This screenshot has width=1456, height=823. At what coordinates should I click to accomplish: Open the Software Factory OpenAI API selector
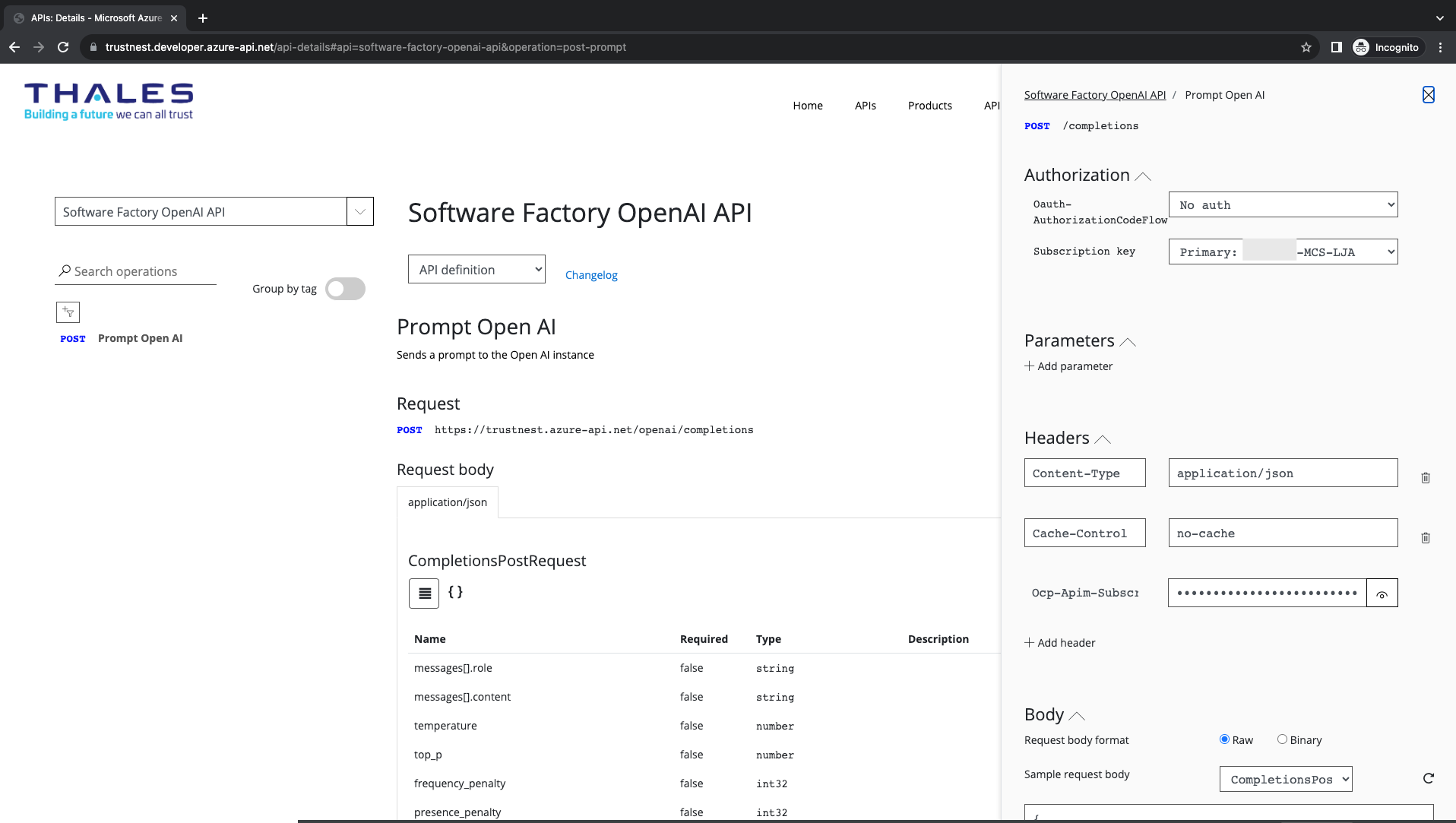pos(214,211)
